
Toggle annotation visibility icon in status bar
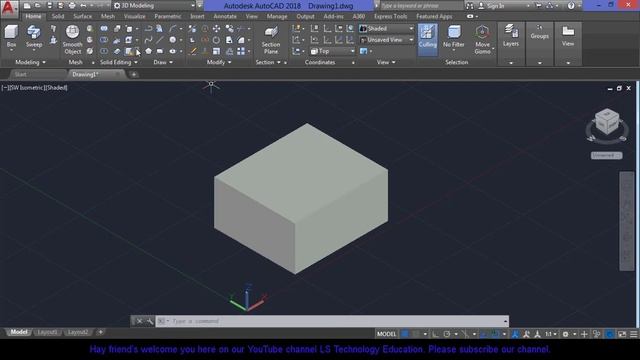tap(526, 334)
